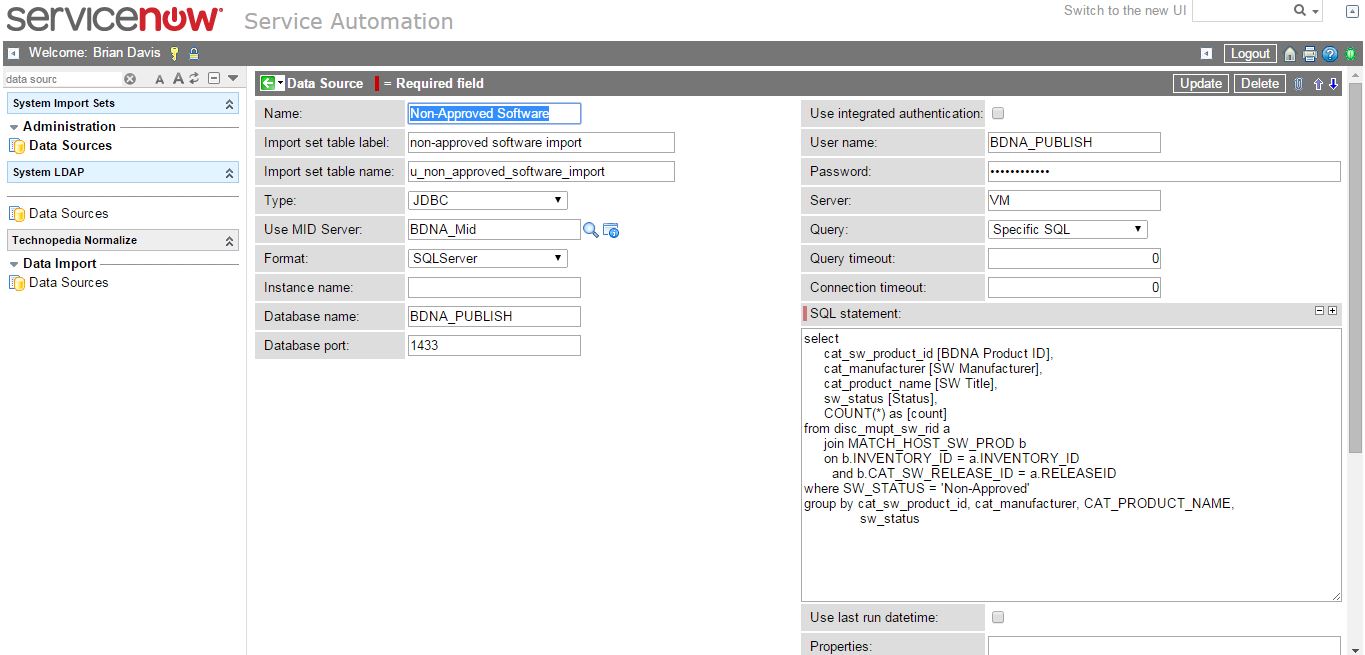
Task: Open the Query dropdown showing Specific SQL
Action: point(1066,230)
